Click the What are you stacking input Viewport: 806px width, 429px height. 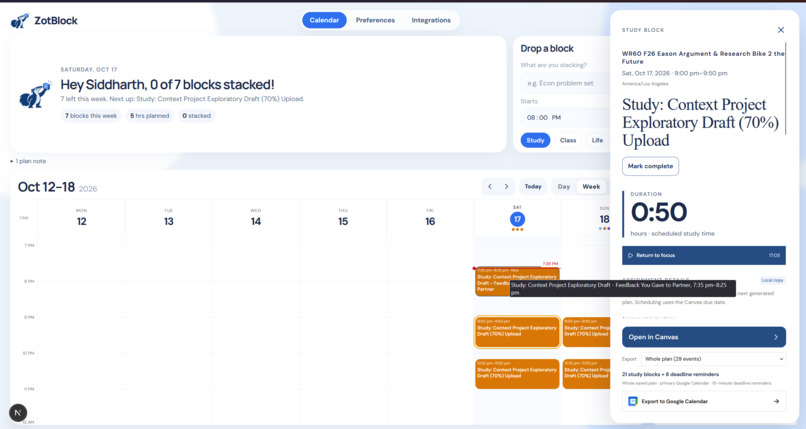tap(565, 83)
